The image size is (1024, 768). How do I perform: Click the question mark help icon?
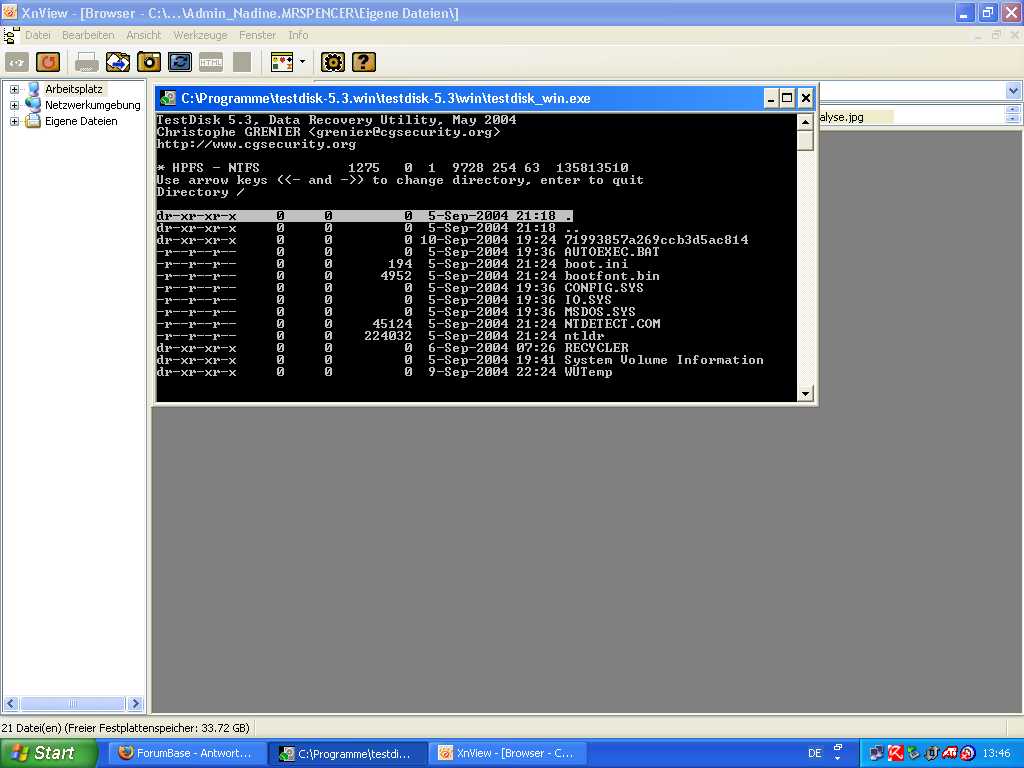pyautogui.click(x=364, y=62)
